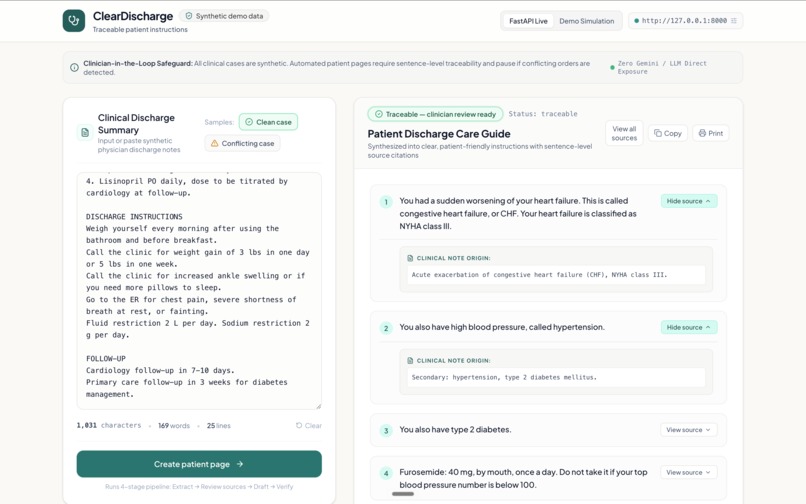Click the 'Status: traceable' text
Image resolution: width=806 pixels, height=504 pixels.
543,114
